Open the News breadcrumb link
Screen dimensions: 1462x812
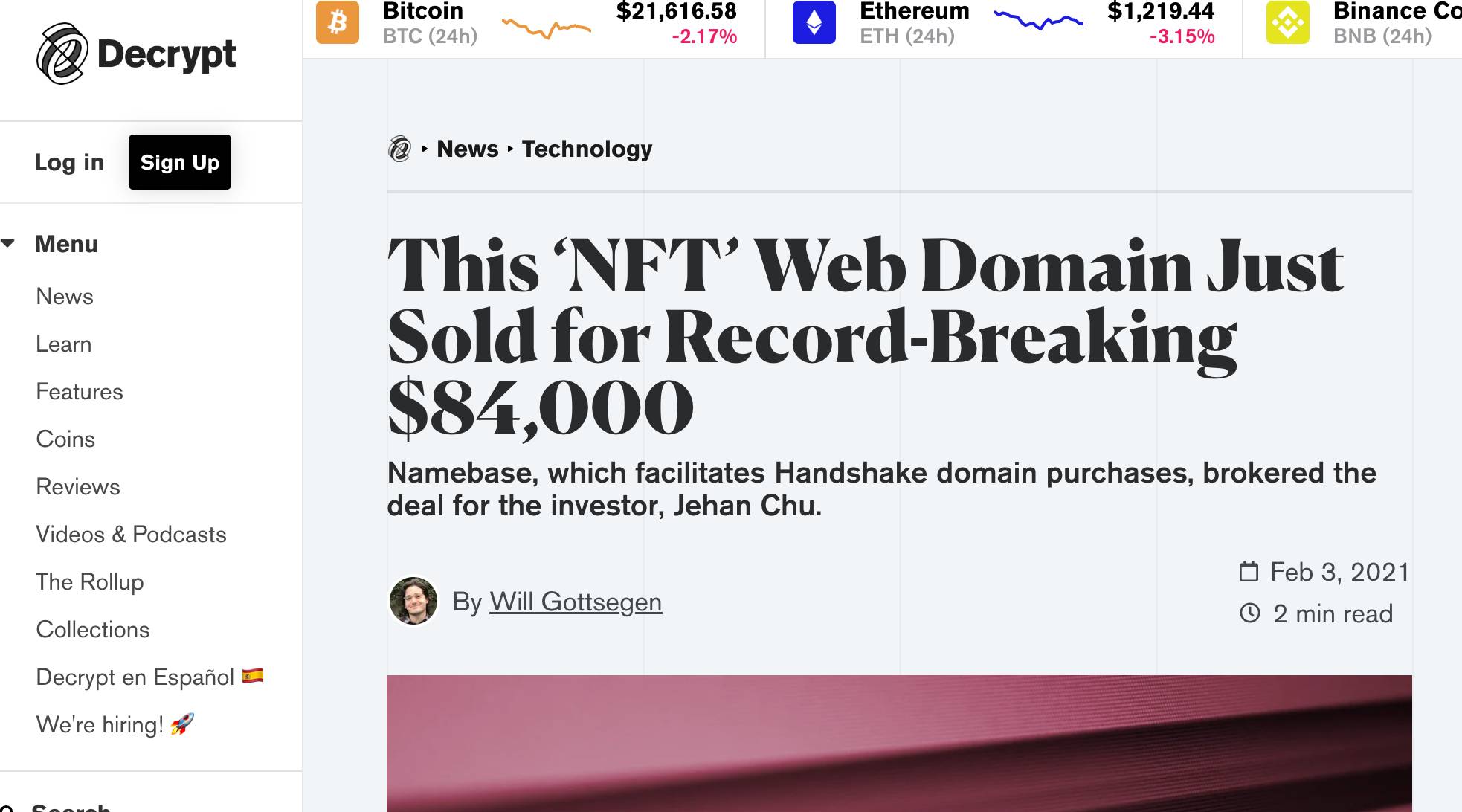[x=468, y=149]
